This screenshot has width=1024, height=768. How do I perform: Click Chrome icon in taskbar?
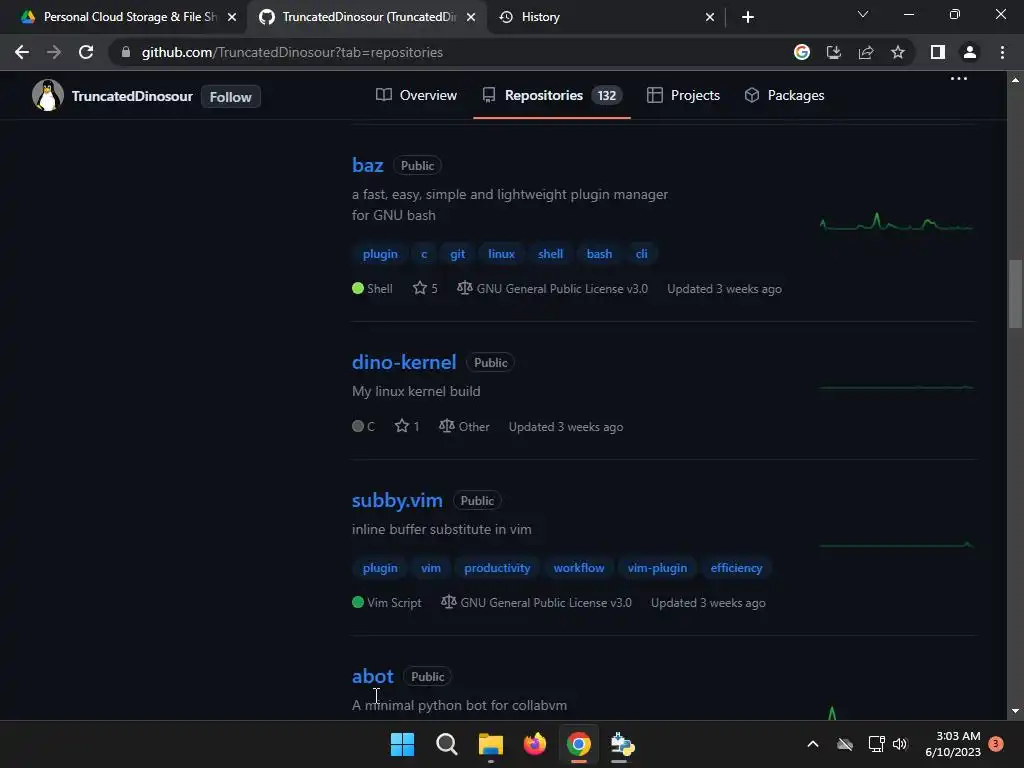click(x=579, y=744)
